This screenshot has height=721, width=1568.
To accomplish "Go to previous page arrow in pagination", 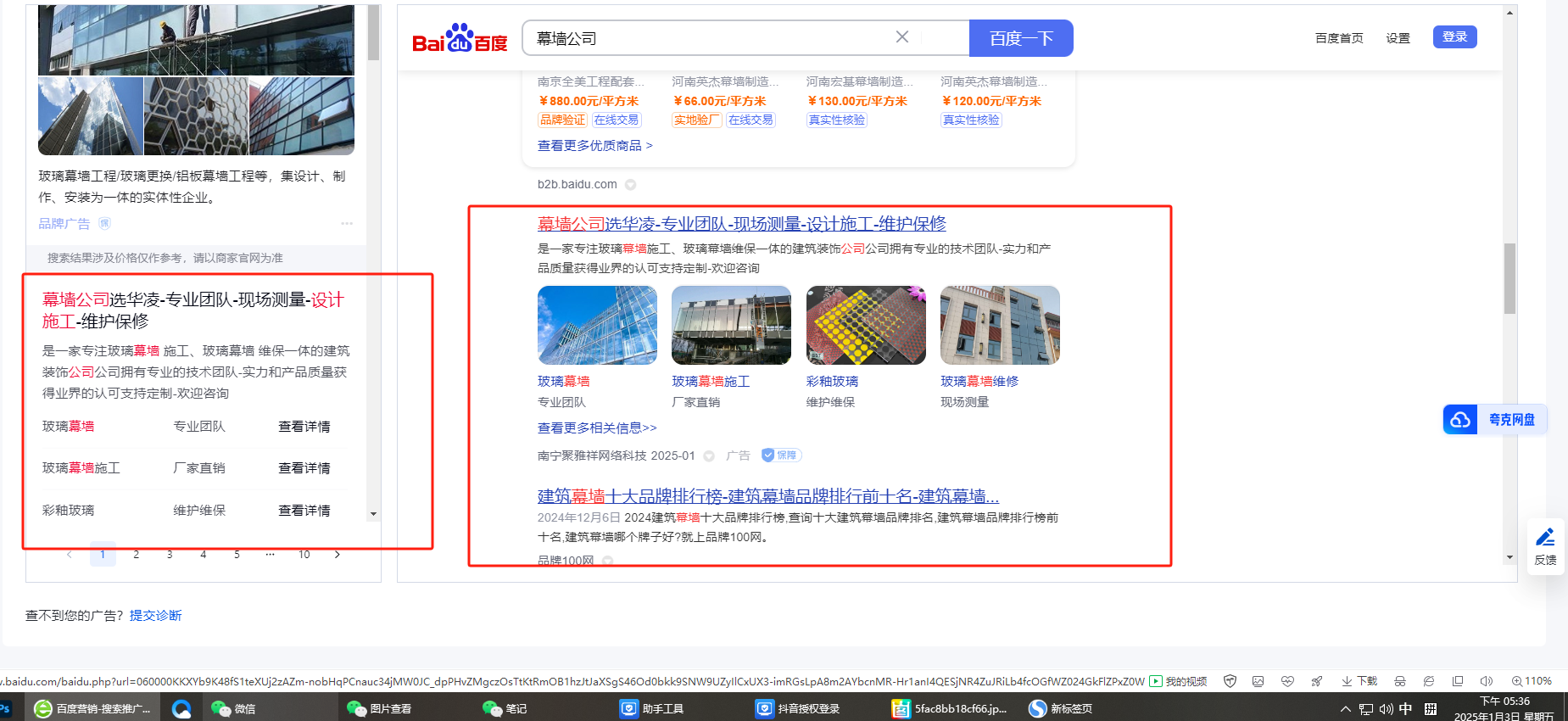I will coord(70,555).
